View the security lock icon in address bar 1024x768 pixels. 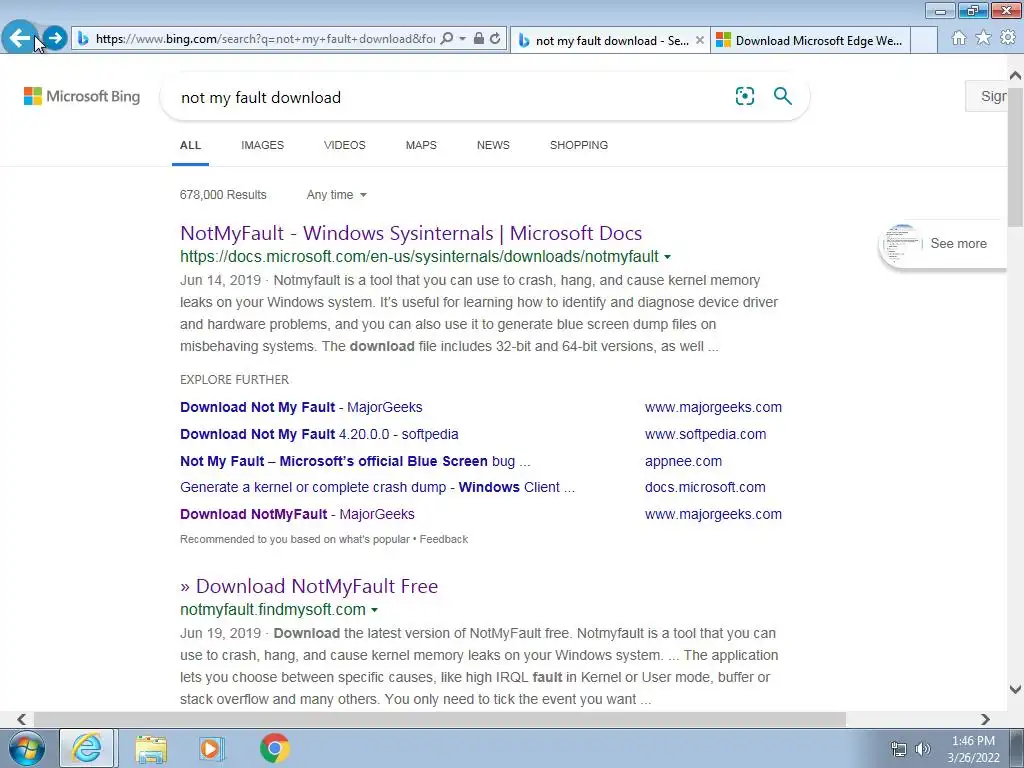[x=479, y=39]
